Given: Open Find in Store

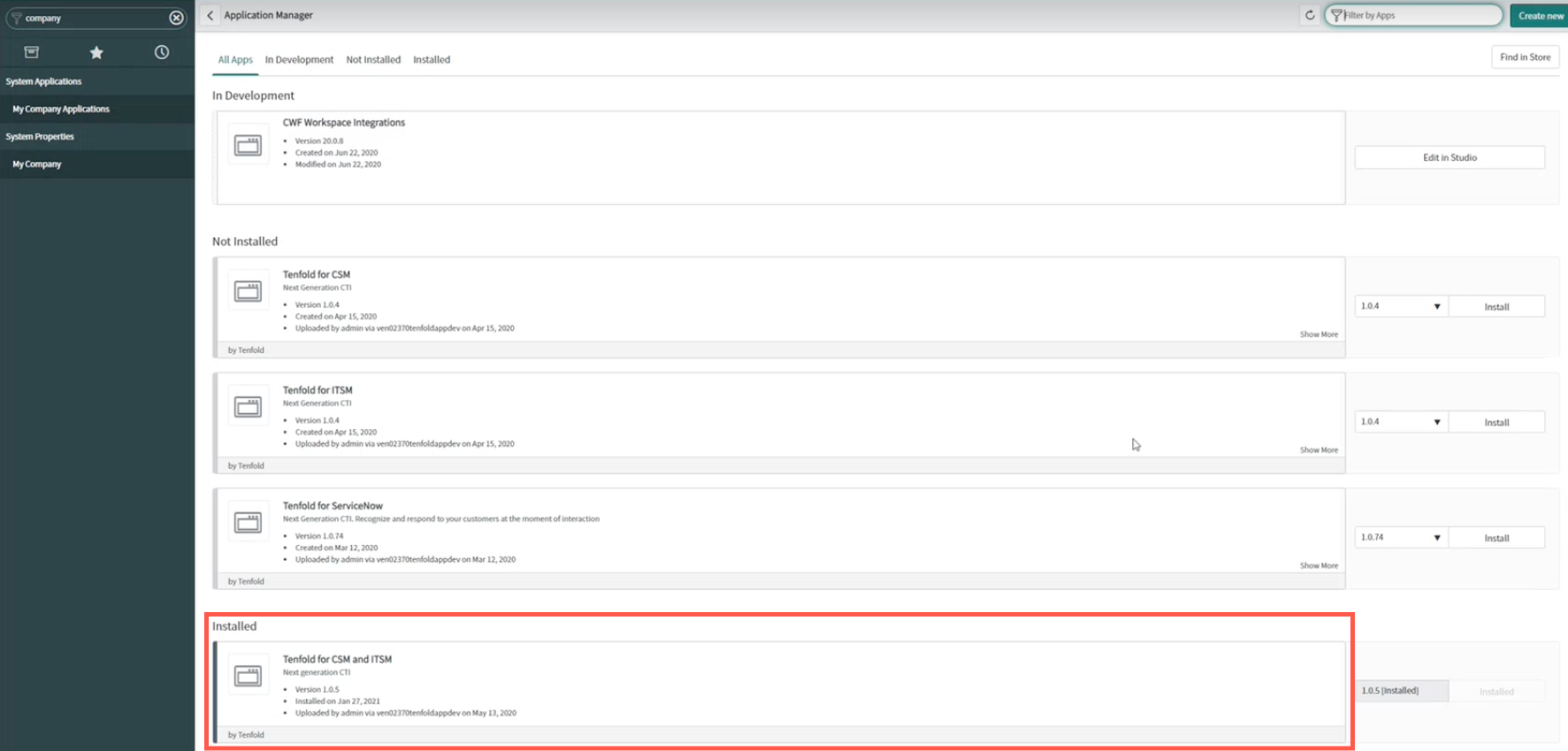Looking at the screenshot, I should tap(1525, 57).
